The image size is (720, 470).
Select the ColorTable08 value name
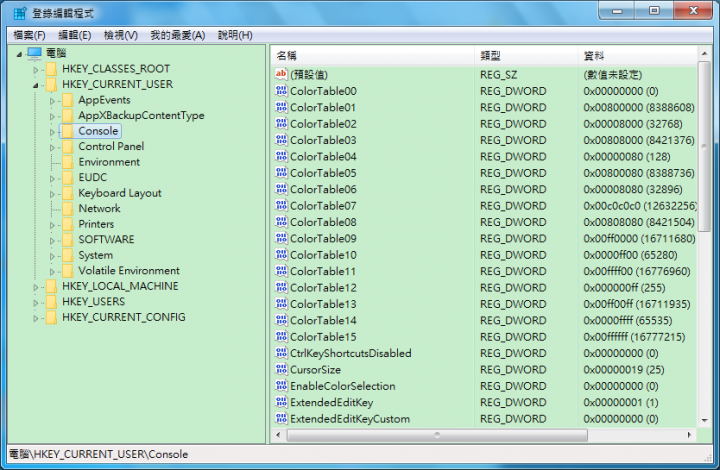(323, 222)
